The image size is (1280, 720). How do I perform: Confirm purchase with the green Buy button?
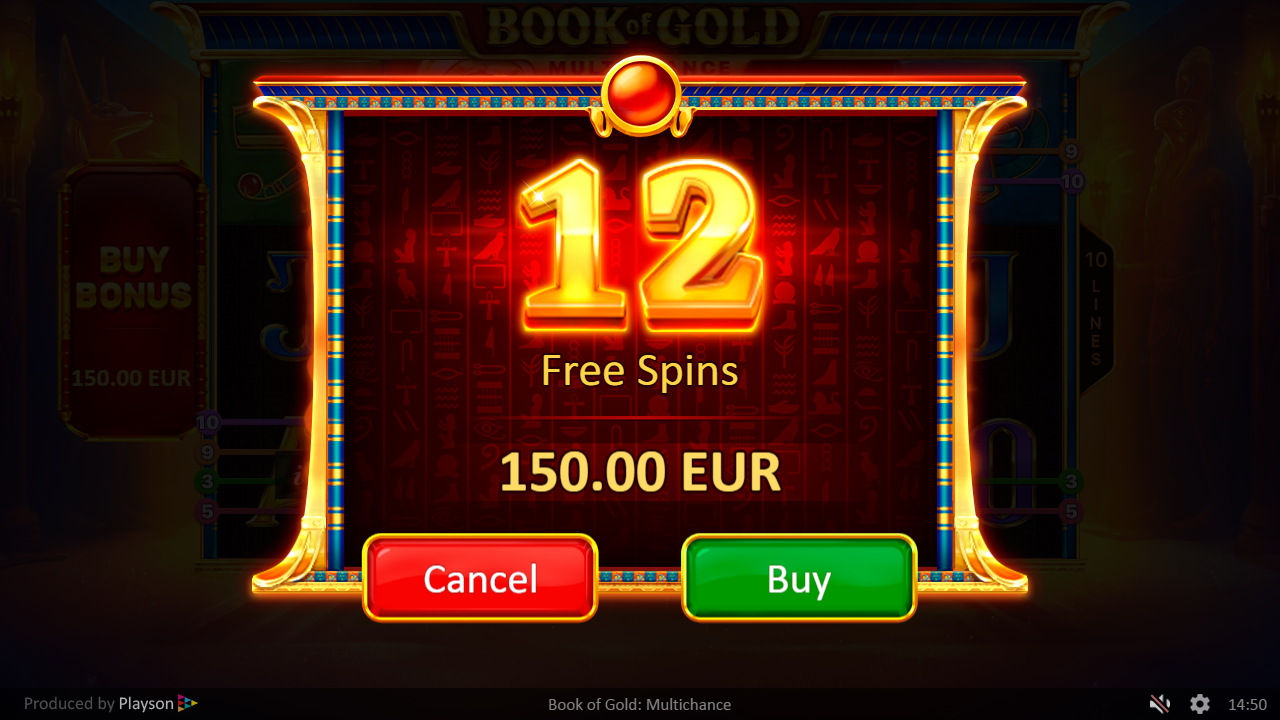click(799, 578)
